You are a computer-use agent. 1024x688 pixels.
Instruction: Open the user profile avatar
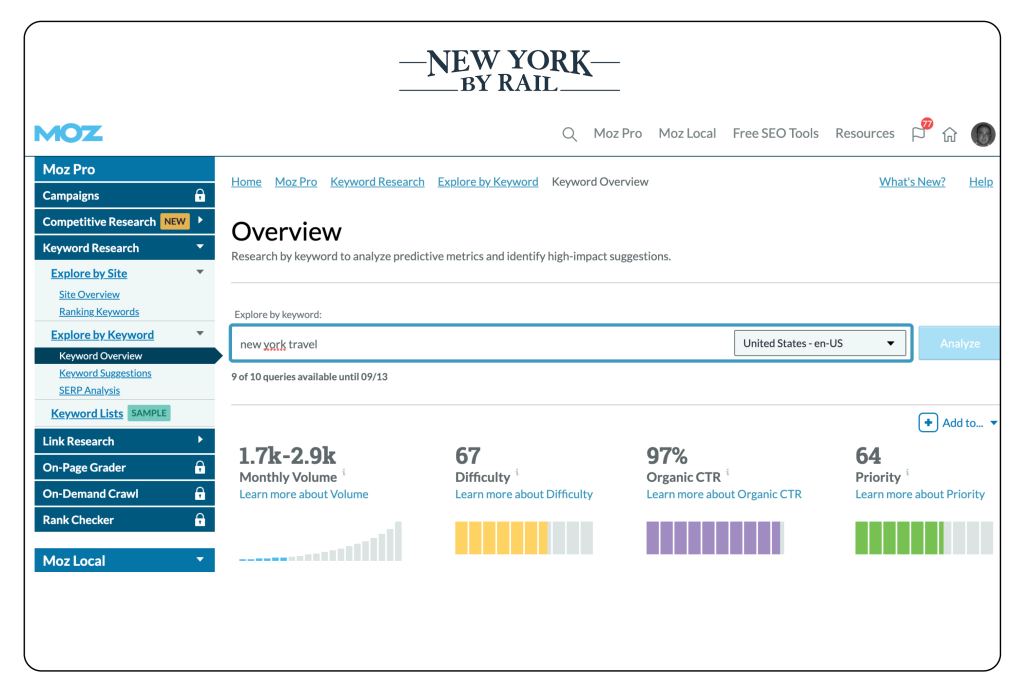(982, 134)
